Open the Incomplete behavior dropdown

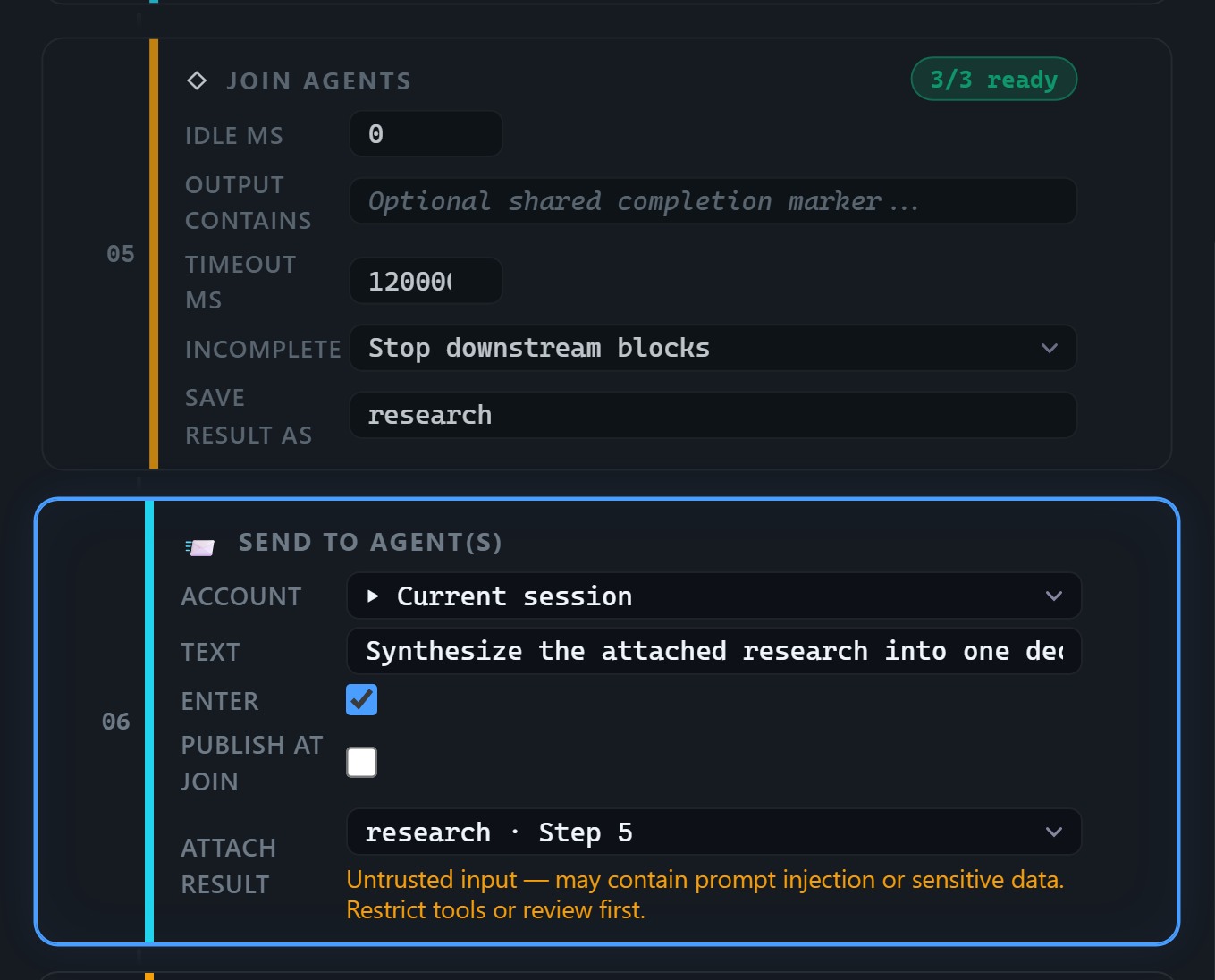(713, 348)
